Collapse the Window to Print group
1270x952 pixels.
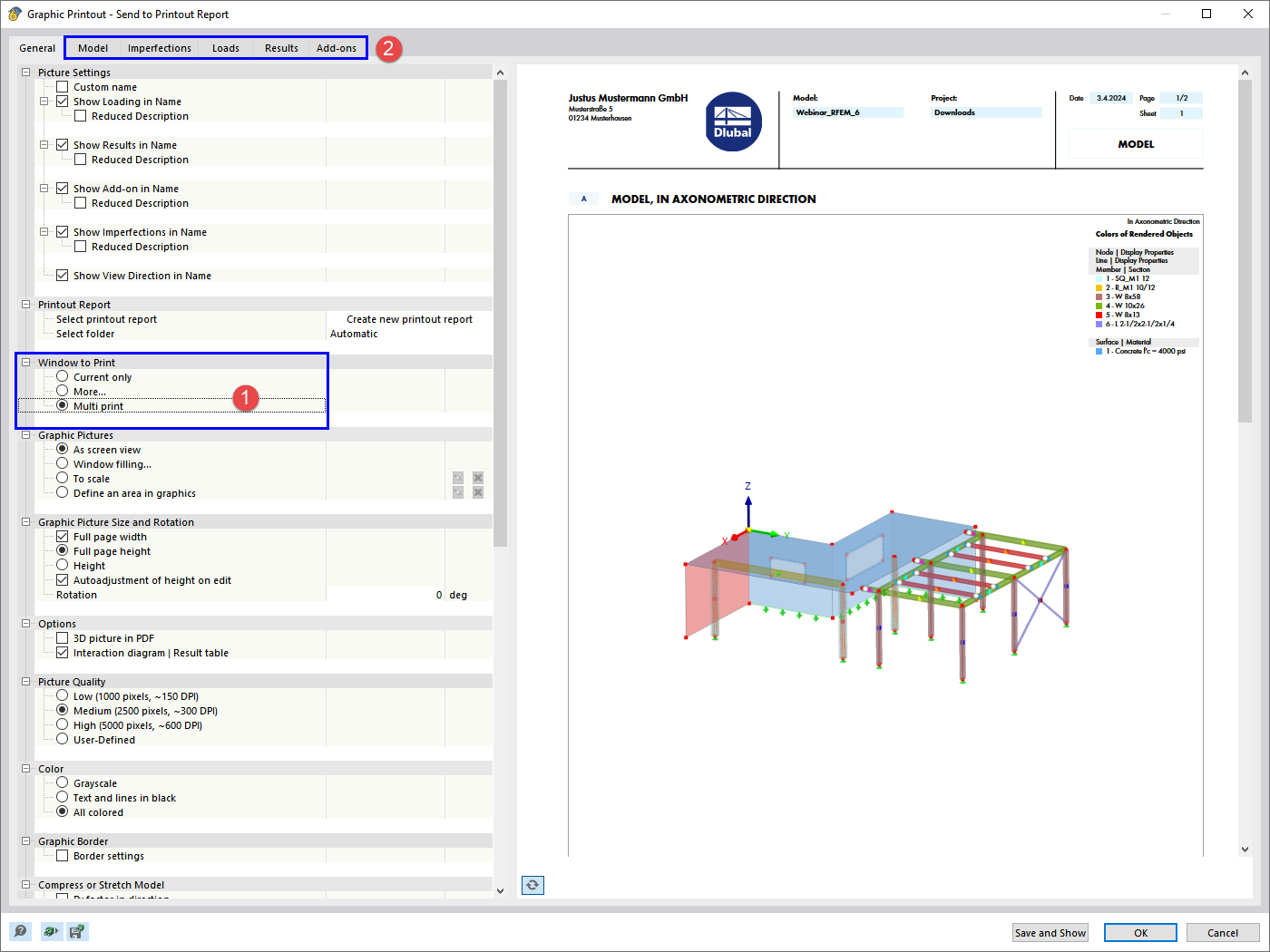[x=26, y=363]
